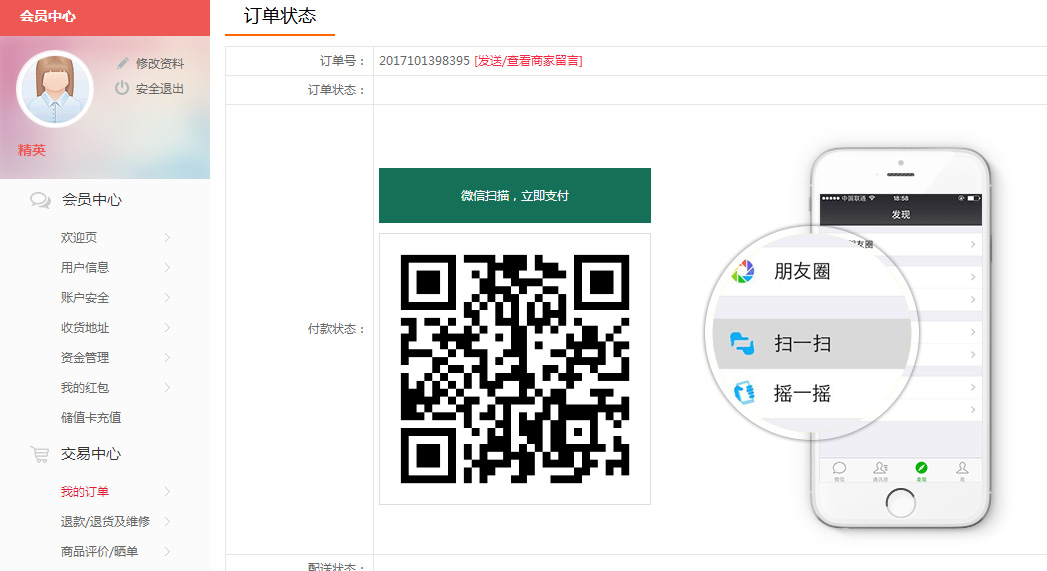Expand the 用户信息 chevron arrow

[x=167, y=268]
